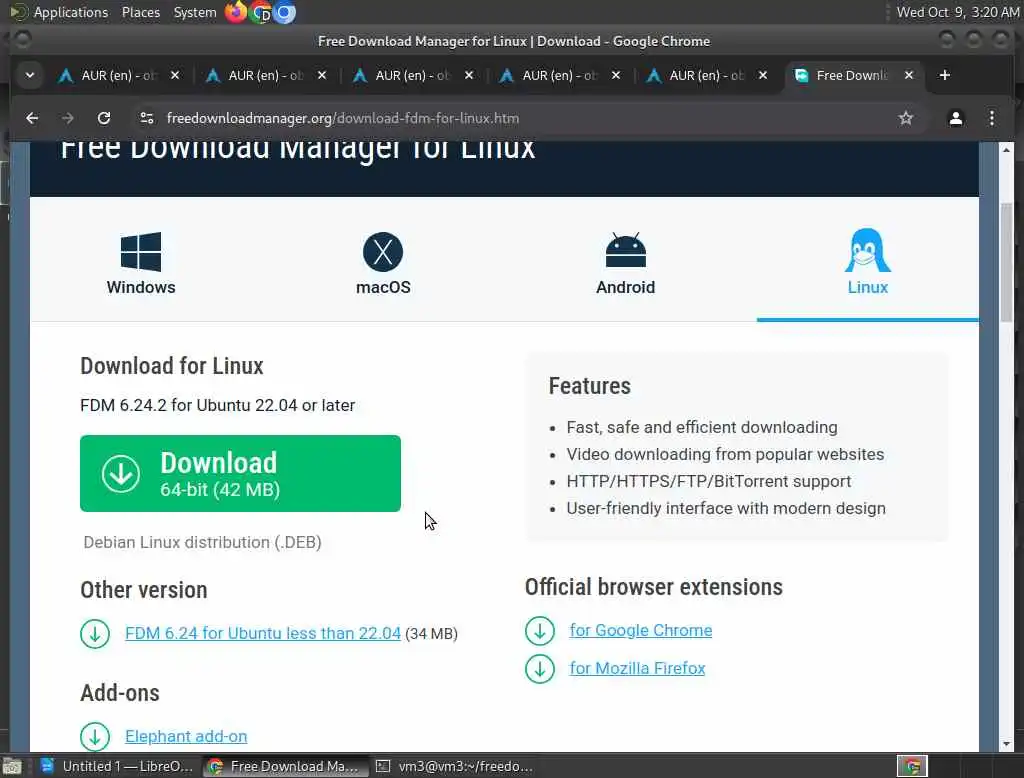
Task: Open the Places menu
Action: point(140,12)
